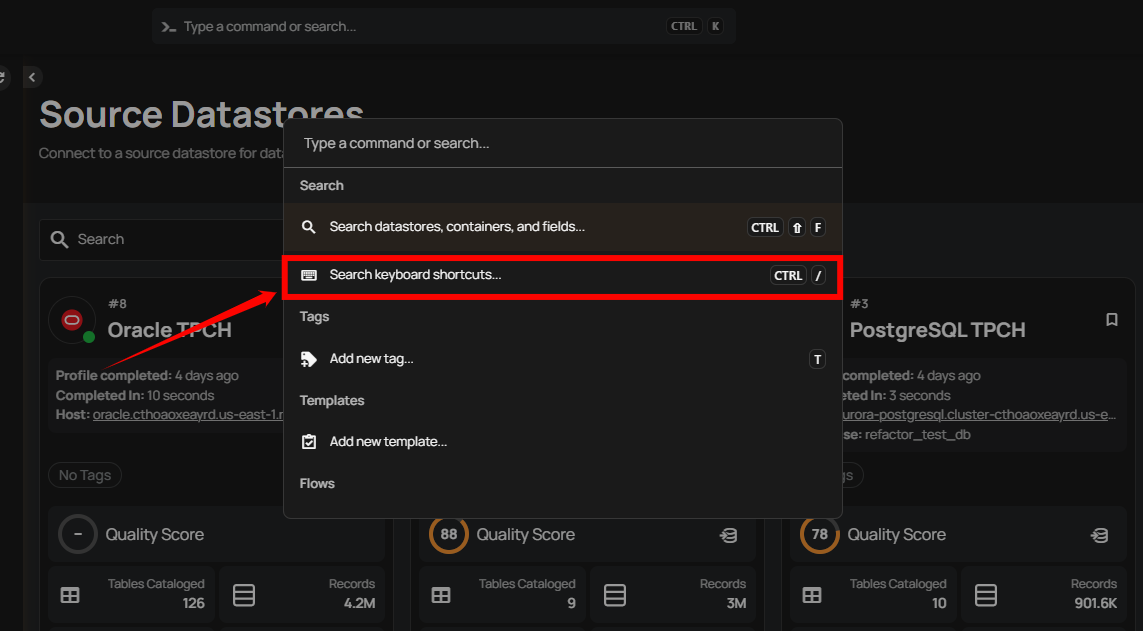
Task: Click the keyboard icon in Search keyboard shortcuts row
Action: (309, 276)
